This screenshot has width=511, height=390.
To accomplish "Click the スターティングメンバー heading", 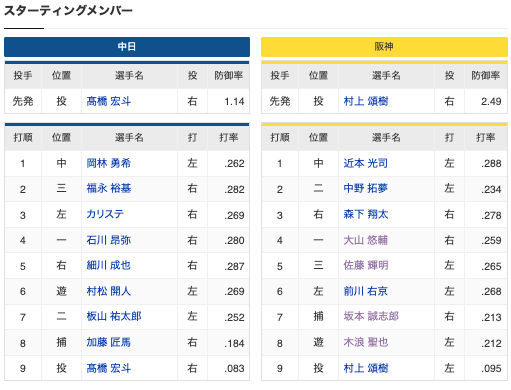I will click(x=68, y=10).
